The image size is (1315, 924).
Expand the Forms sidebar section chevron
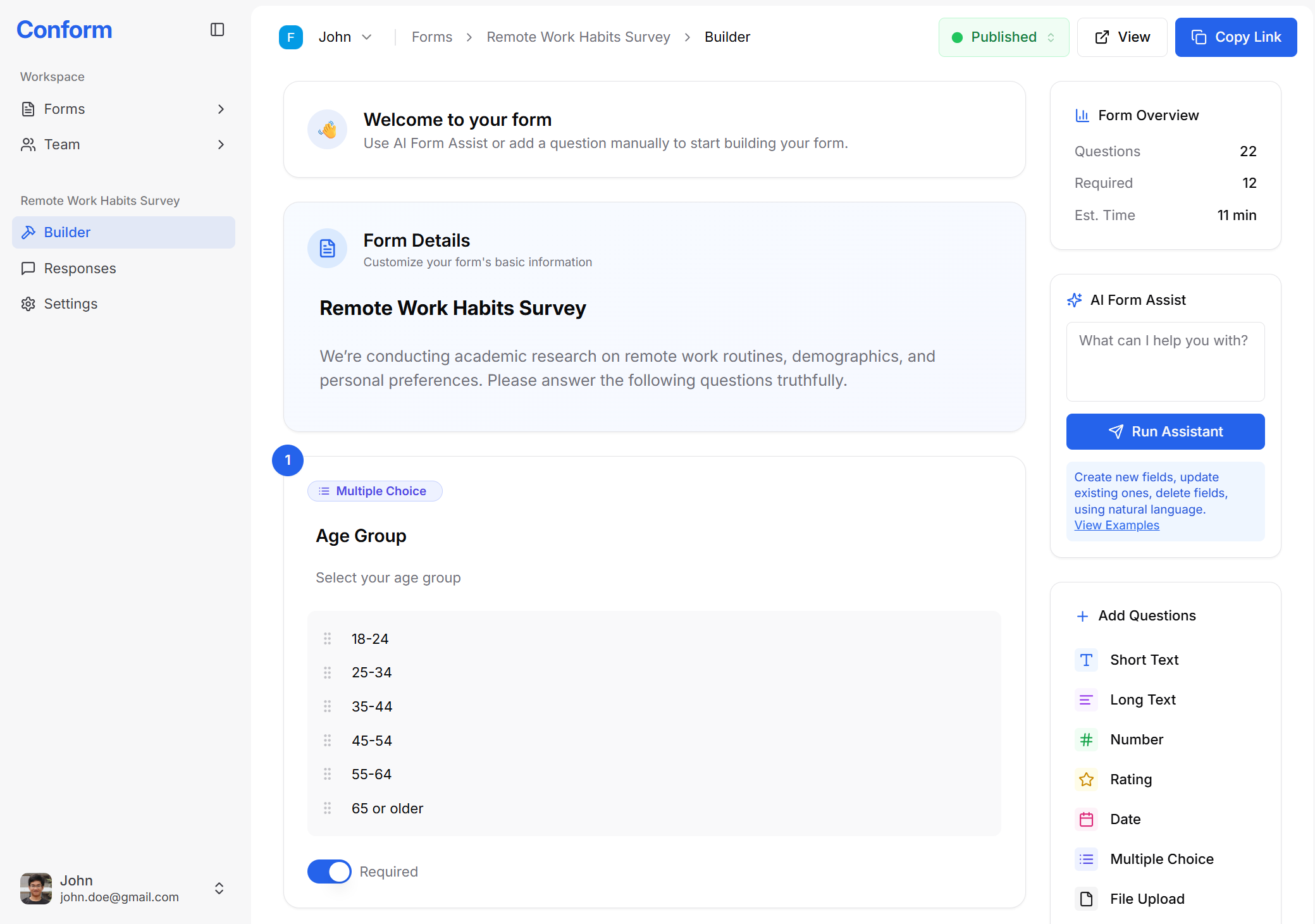[221, 109]
